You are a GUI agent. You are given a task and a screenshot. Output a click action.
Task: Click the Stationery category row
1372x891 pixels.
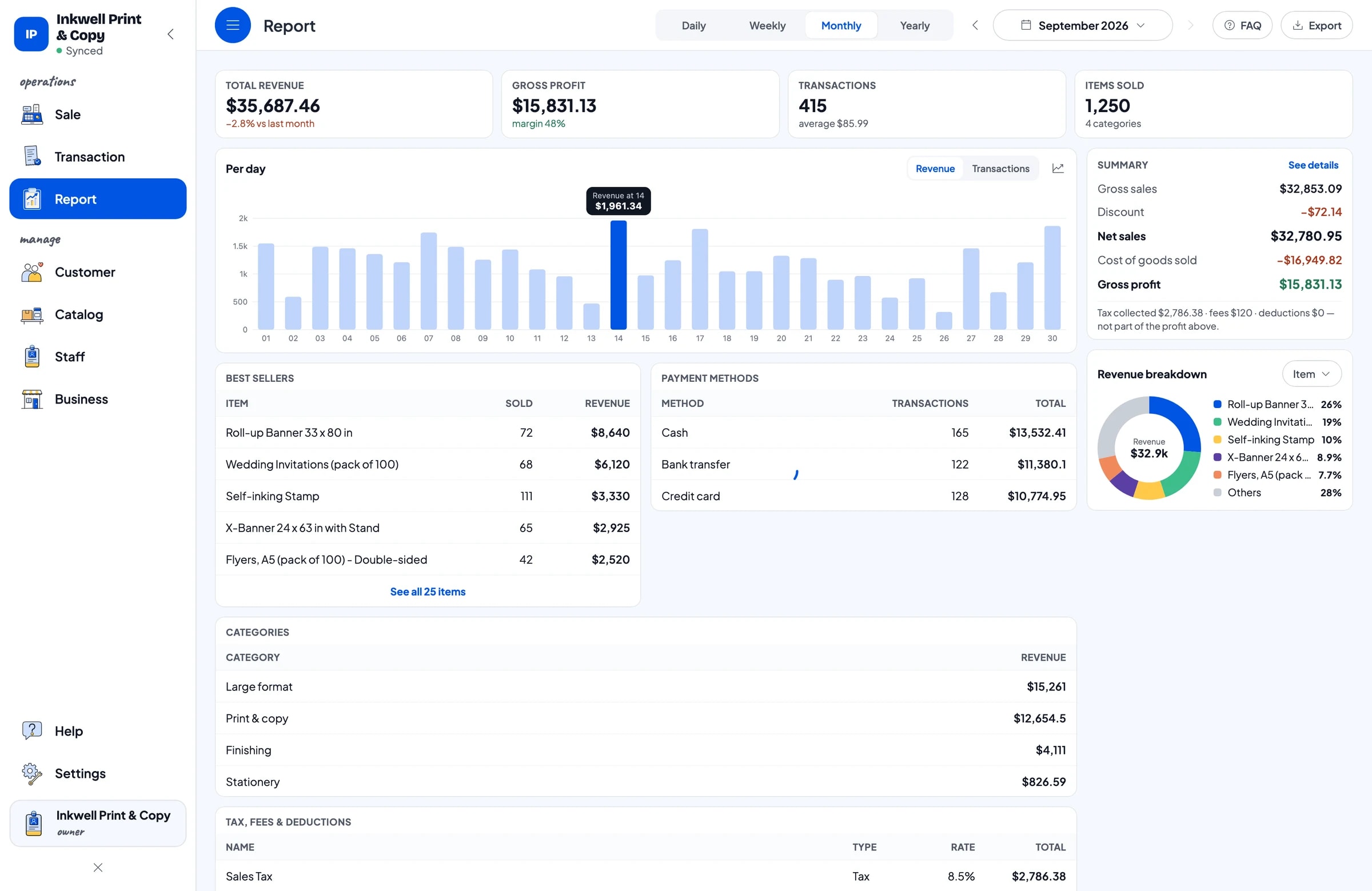click(x=645, y=781)
